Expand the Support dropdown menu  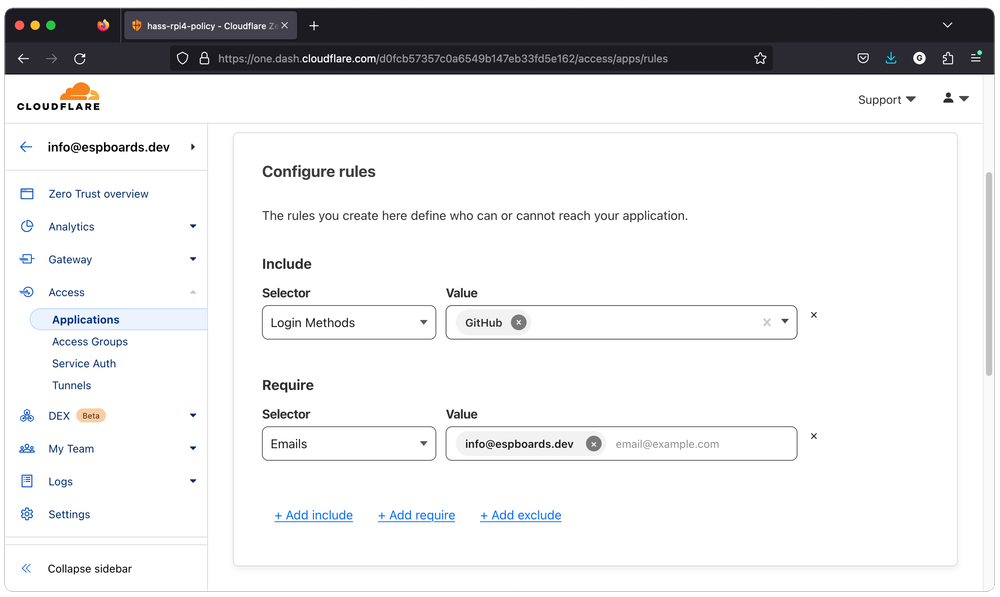886,100
